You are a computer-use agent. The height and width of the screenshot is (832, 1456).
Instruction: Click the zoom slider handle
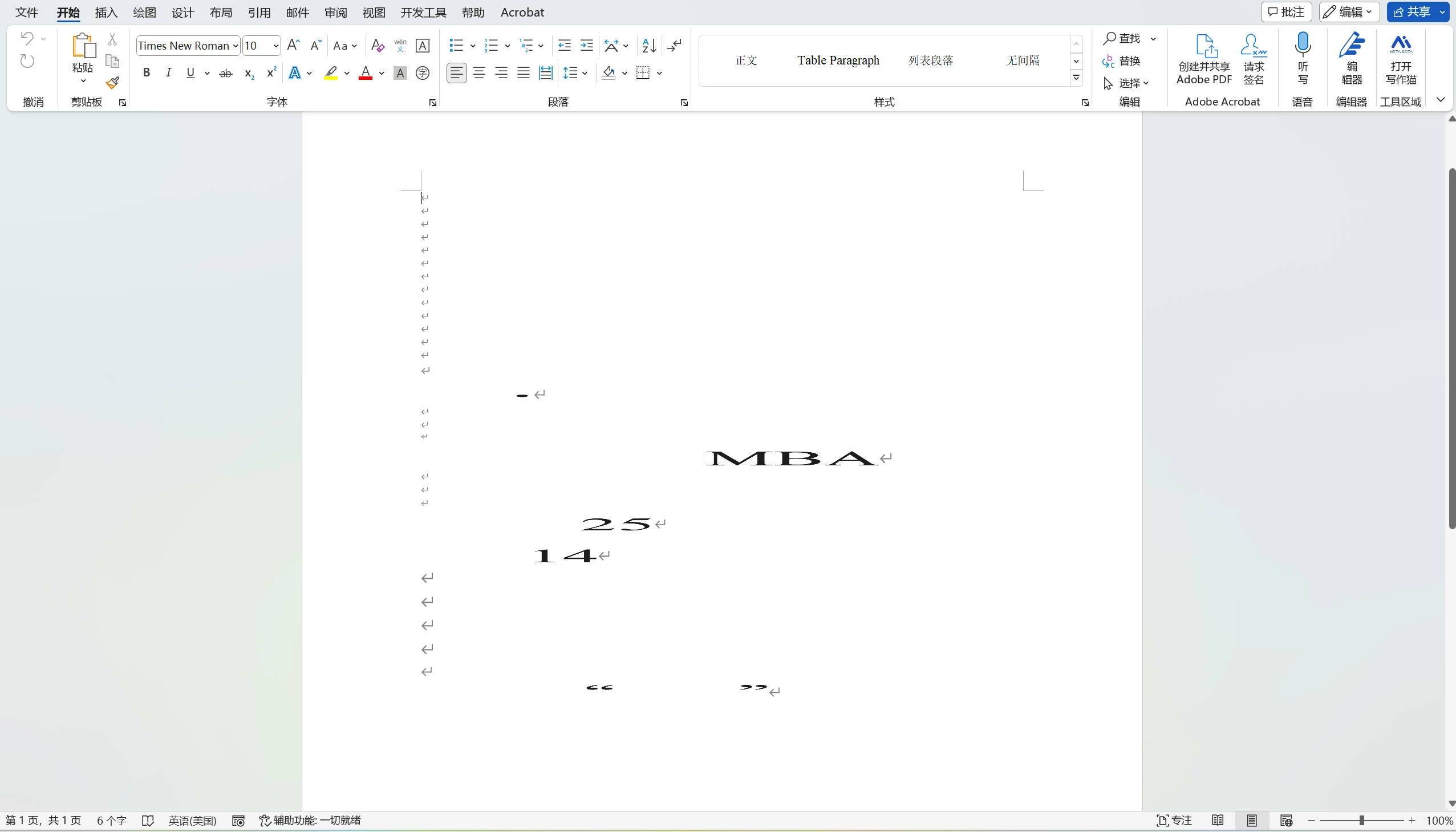click(x=1362, y=821)
